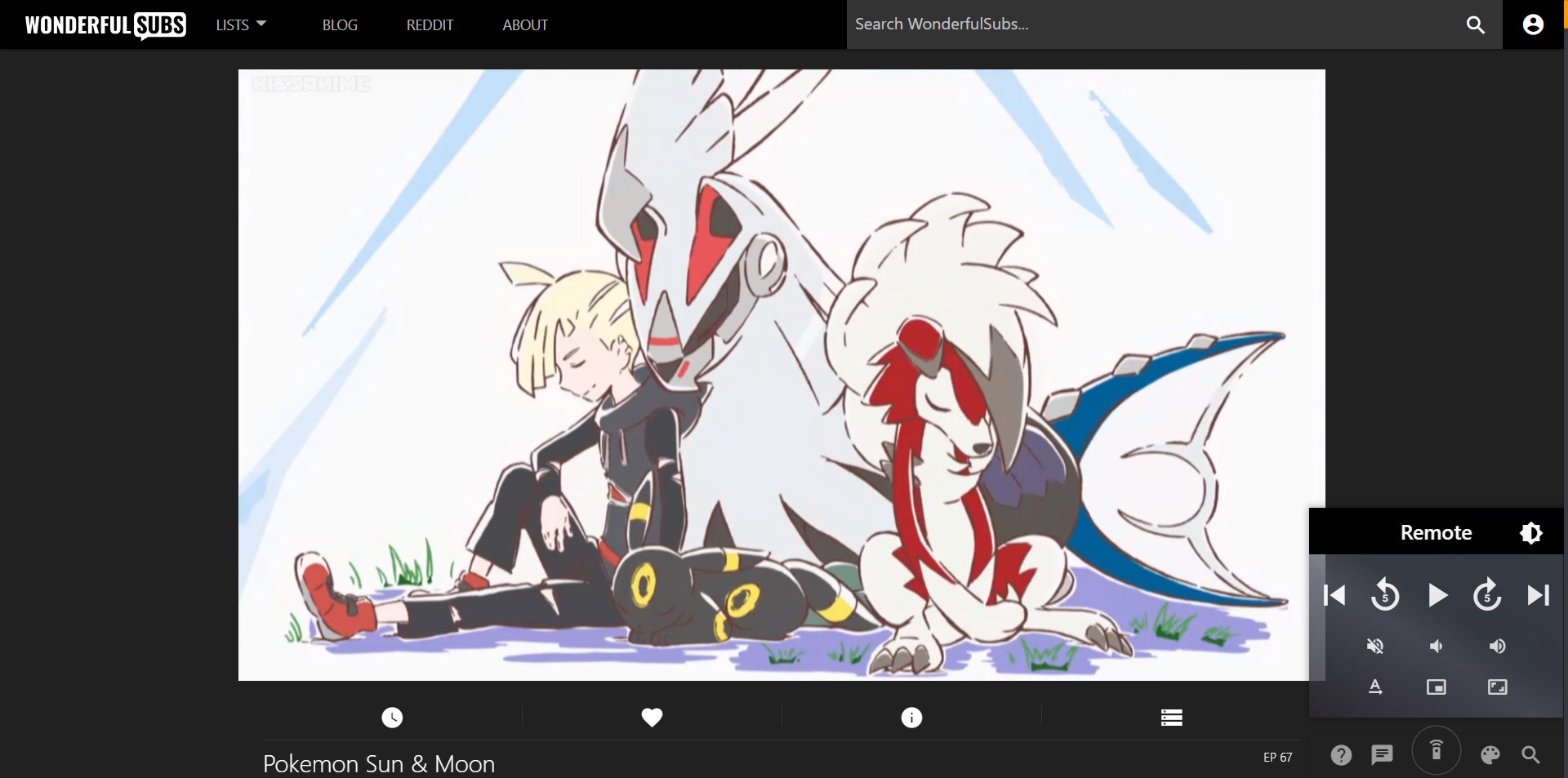
Task: Open the episode list icon
Action: [x=1172, y=718]
